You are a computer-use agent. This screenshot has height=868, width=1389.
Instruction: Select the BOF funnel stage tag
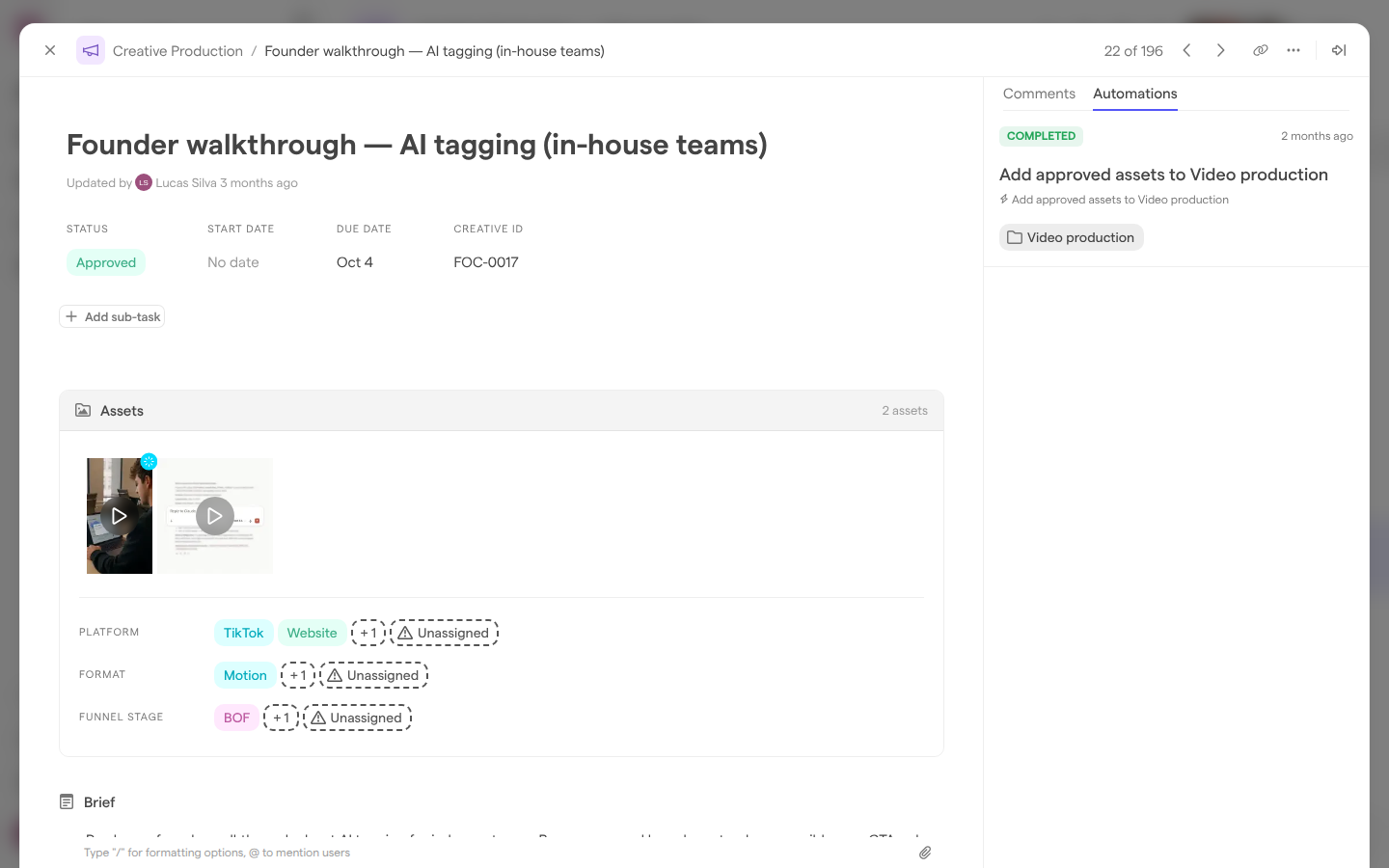click(x=236, y=718)
